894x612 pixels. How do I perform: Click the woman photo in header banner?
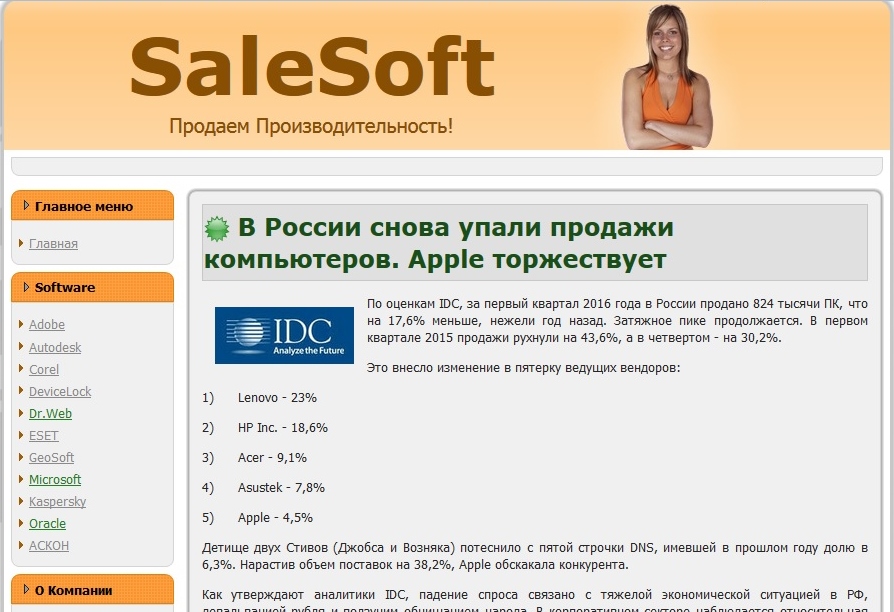click(x=668, y=77)
